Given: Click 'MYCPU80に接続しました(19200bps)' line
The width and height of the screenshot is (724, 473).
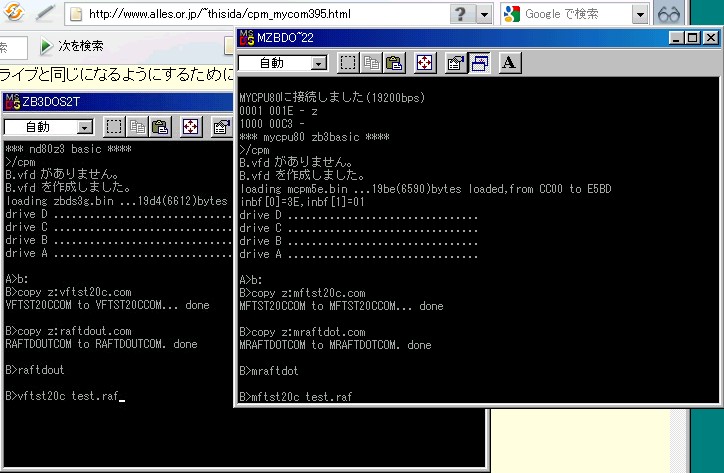Looking at the screenshot, I should click(332, 97).
